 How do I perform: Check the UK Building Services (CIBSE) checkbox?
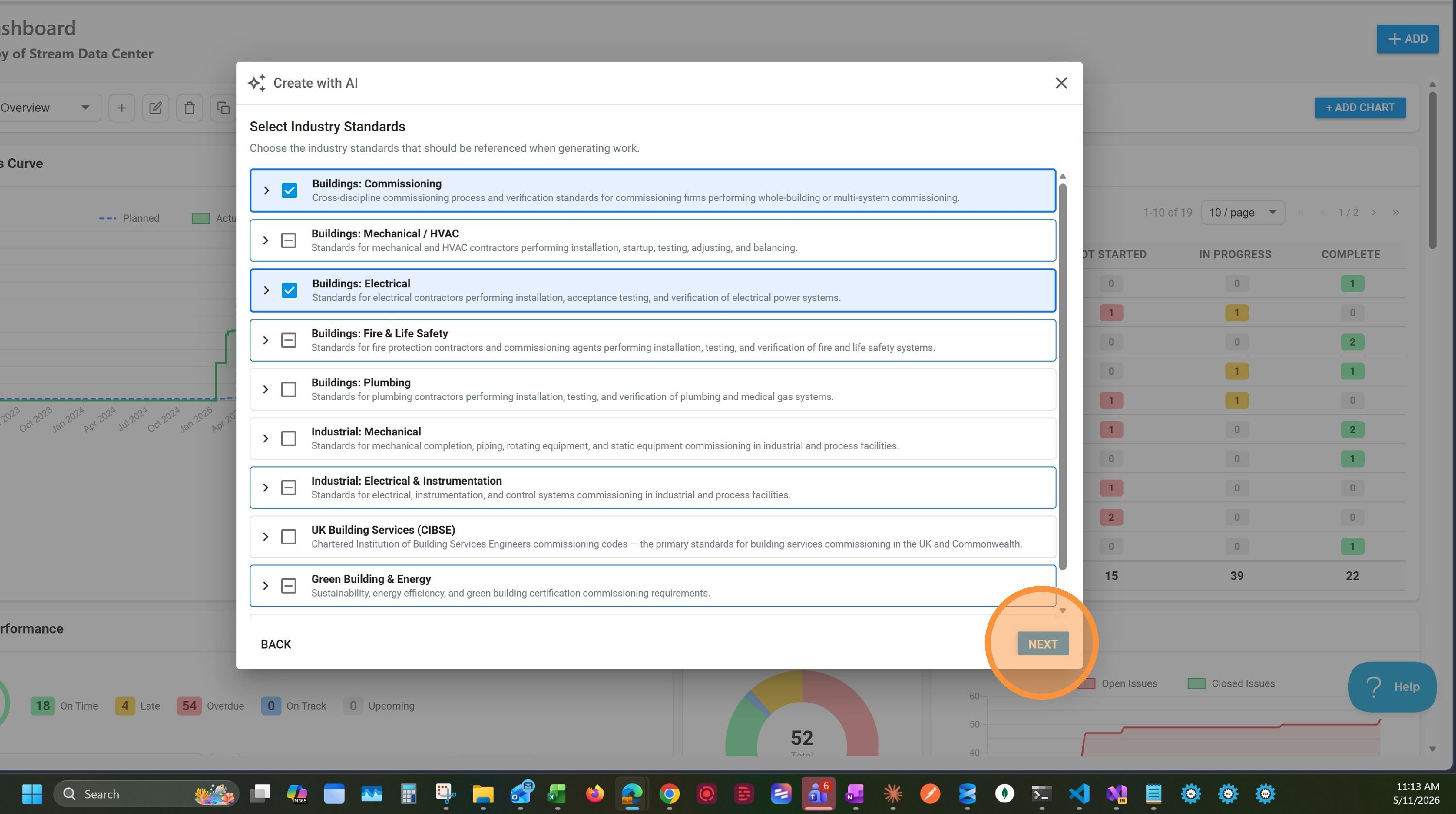[x=288, y=536]
